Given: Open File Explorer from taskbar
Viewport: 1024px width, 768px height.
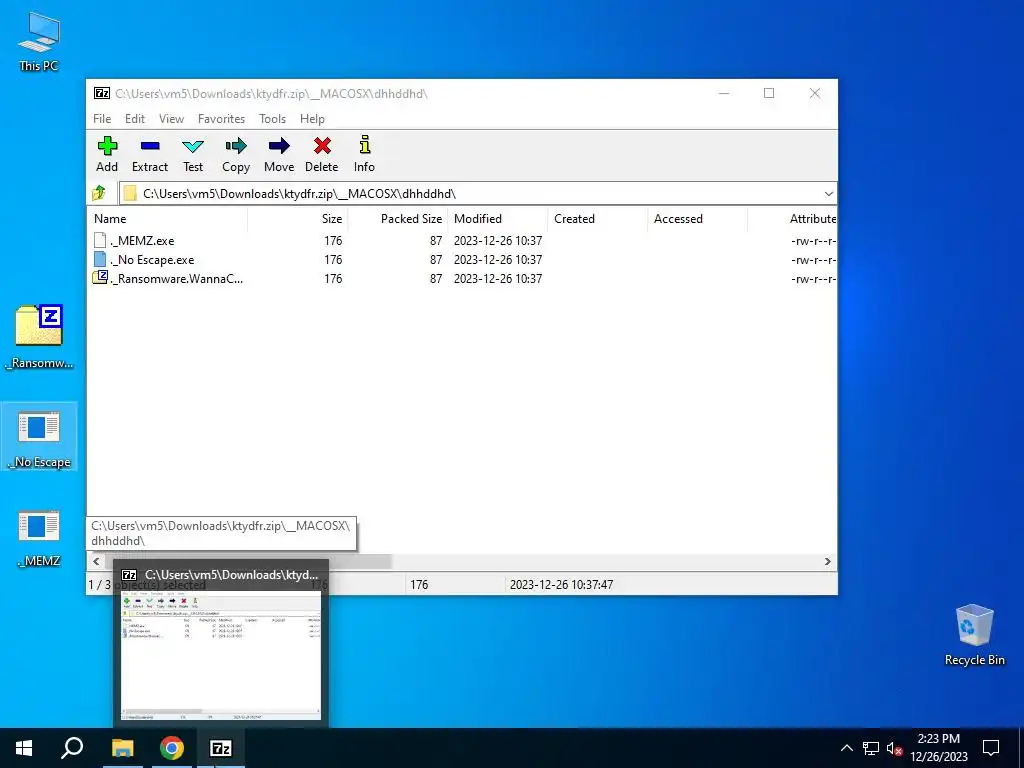Looking at the screenshot, I should tap(122, 748).
